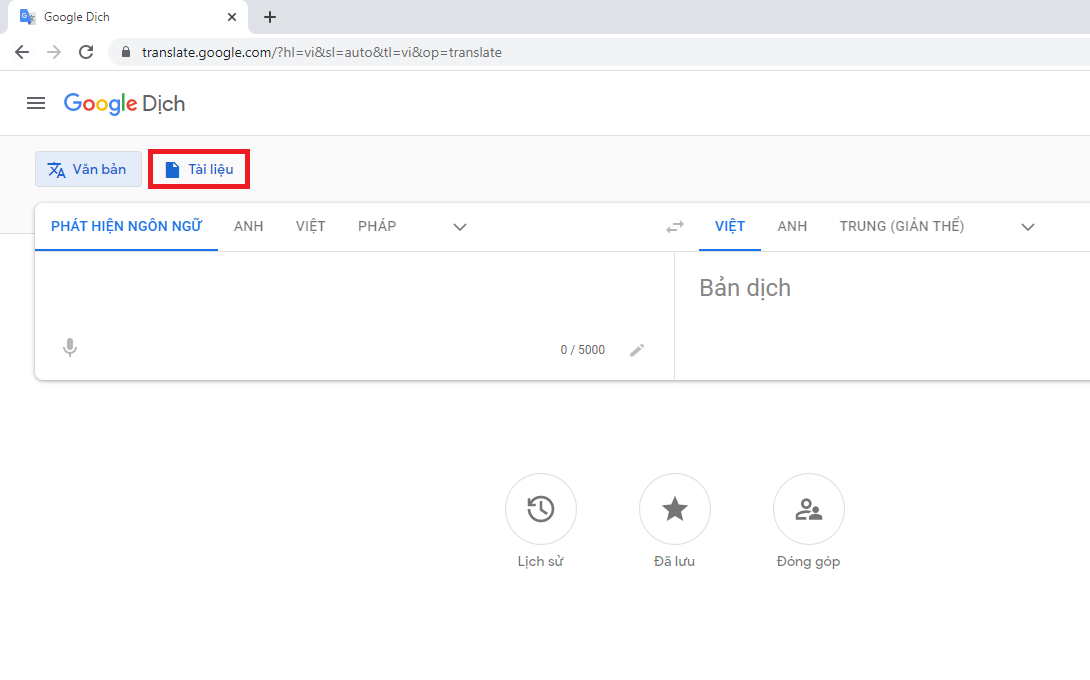
Task: Open the Đóng góp contribute icon
Action: point(808,509)
